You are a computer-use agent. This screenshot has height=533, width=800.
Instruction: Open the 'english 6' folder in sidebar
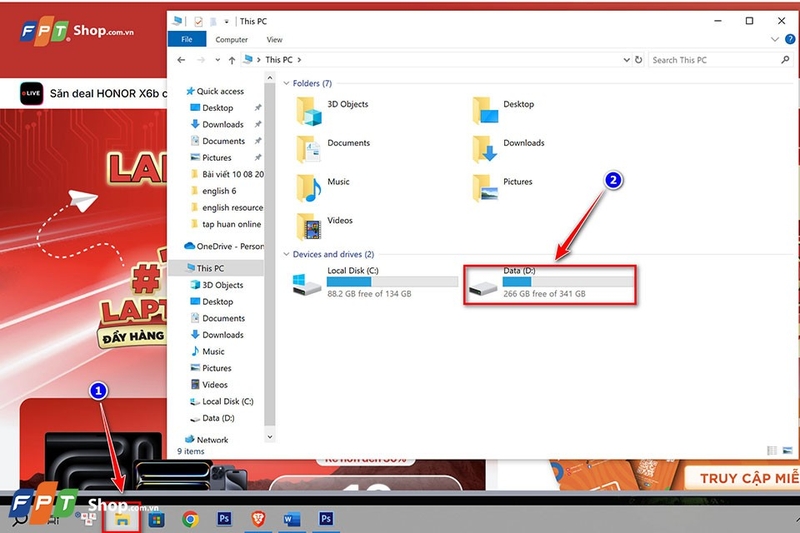(214, 191)
